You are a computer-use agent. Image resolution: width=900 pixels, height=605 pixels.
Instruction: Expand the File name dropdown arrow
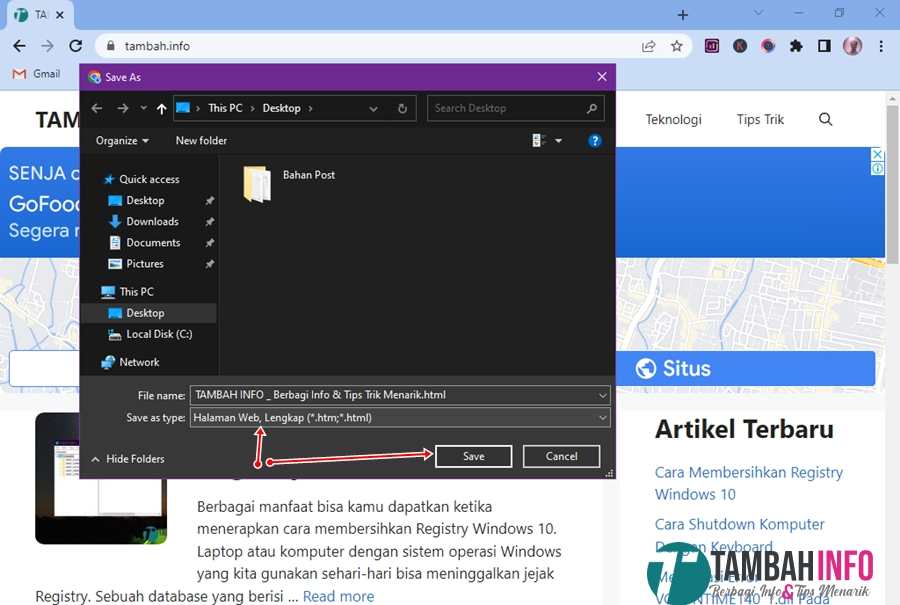[x=603, y=395]
